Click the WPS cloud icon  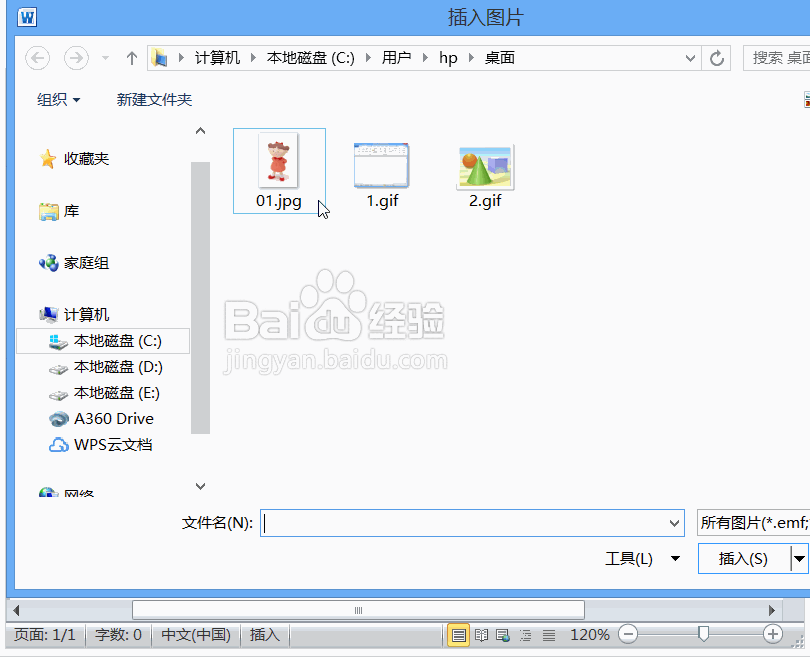tap(58, 445)
